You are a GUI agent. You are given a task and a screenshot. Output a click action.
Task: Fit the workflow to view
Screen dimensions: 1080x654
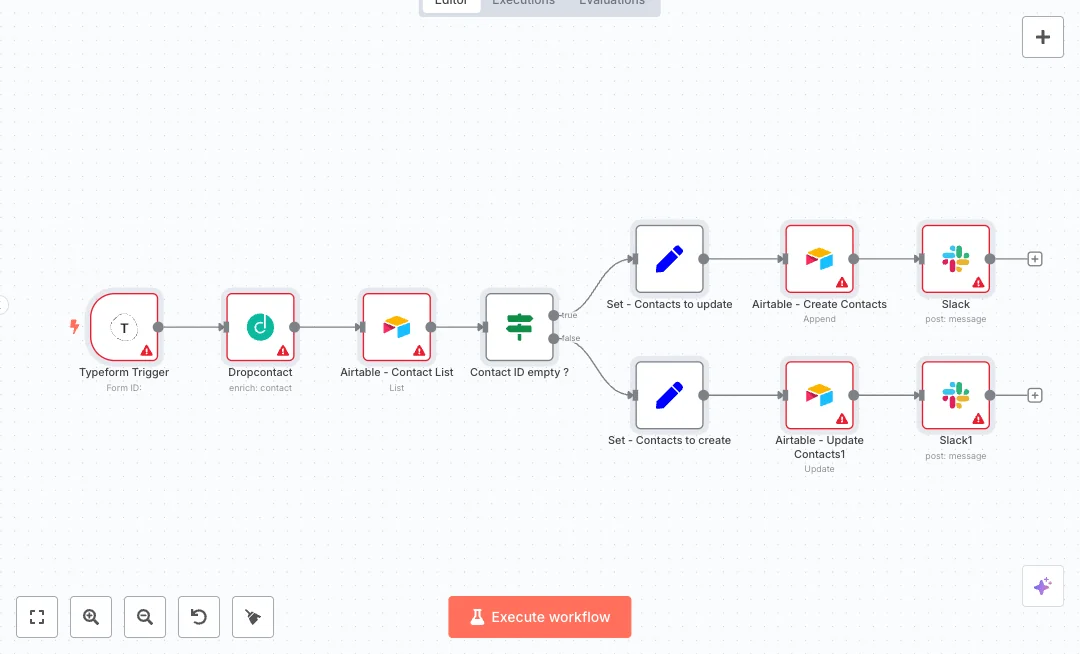(37, 617)
